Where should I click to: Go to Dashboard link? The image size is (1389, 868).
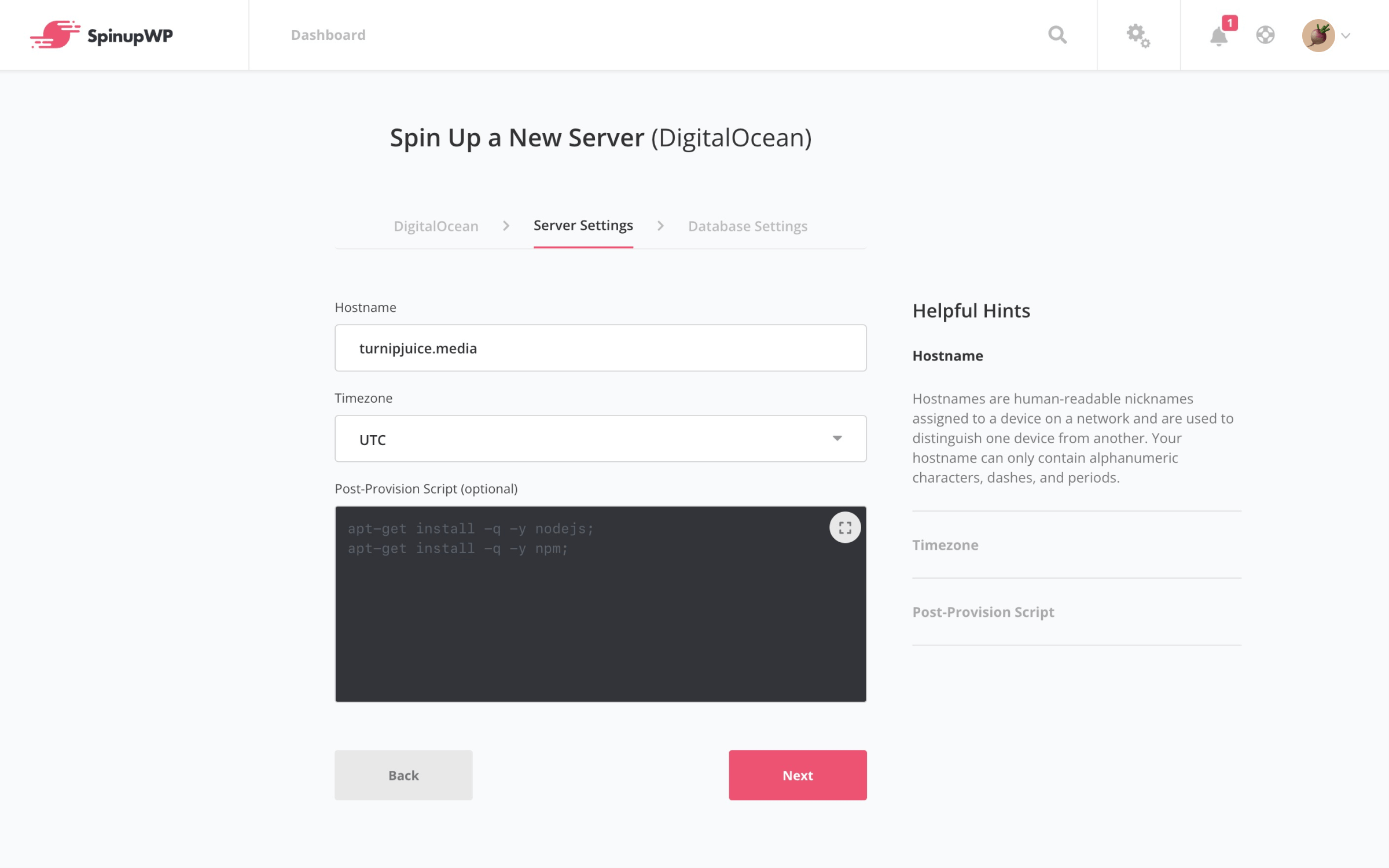coord(328,35)
